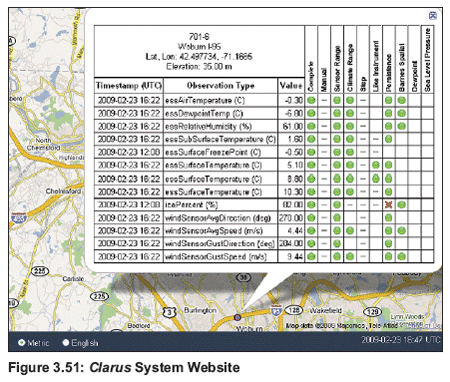Click the Route 129 marker on map
This screenshot has height=382, width=450.
(x=372, y=311)
